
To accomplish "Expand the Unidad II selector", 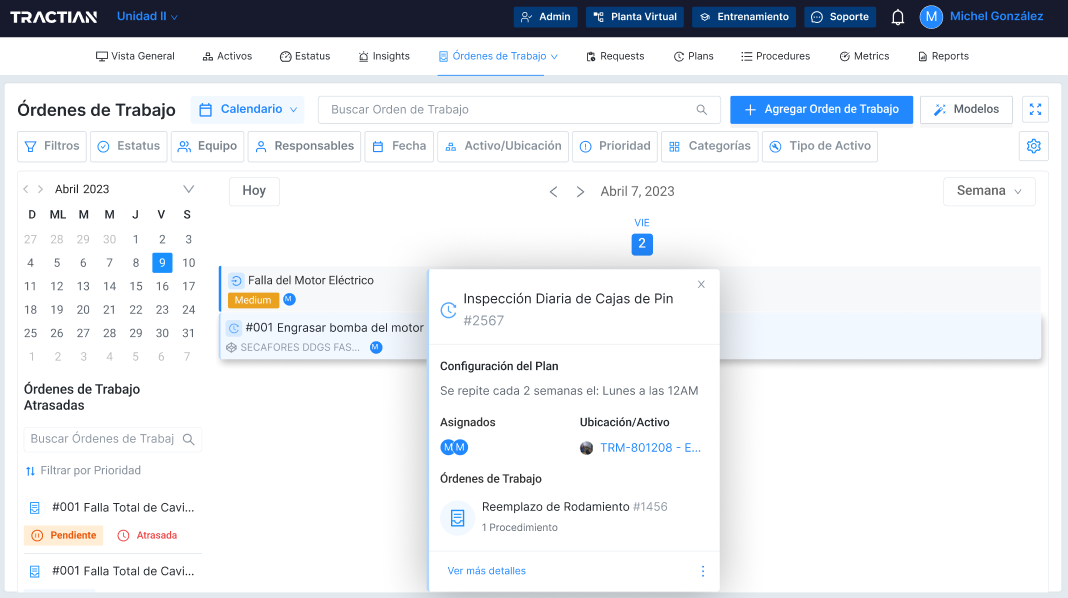I will tap(146, 17).
